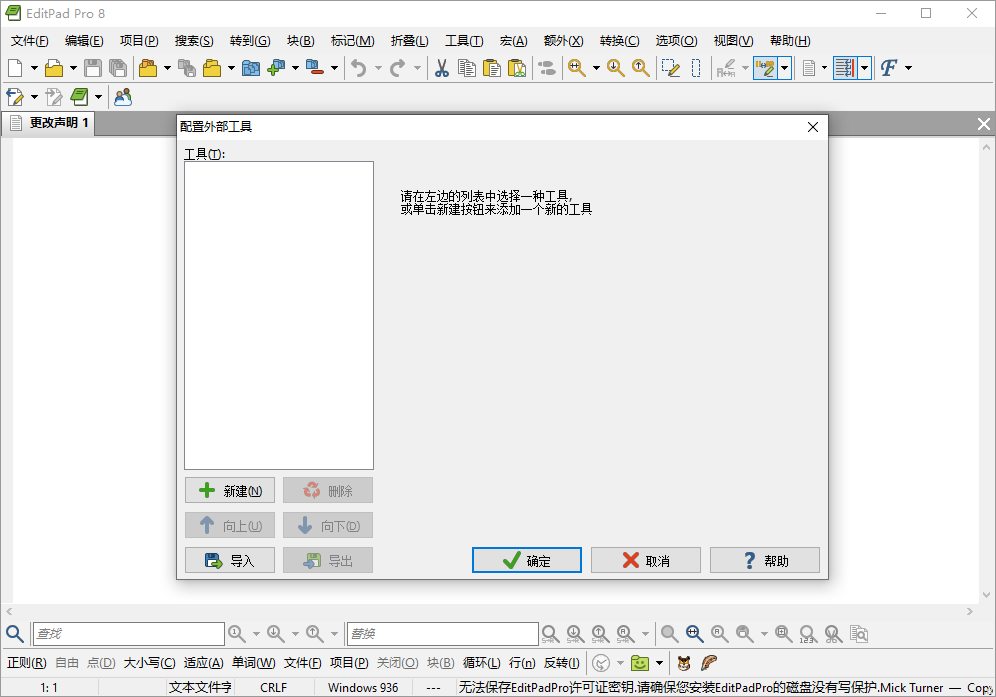Click the 确定 OK button
996x697 pixels.
pyautogui.click(x=527, y=560)
